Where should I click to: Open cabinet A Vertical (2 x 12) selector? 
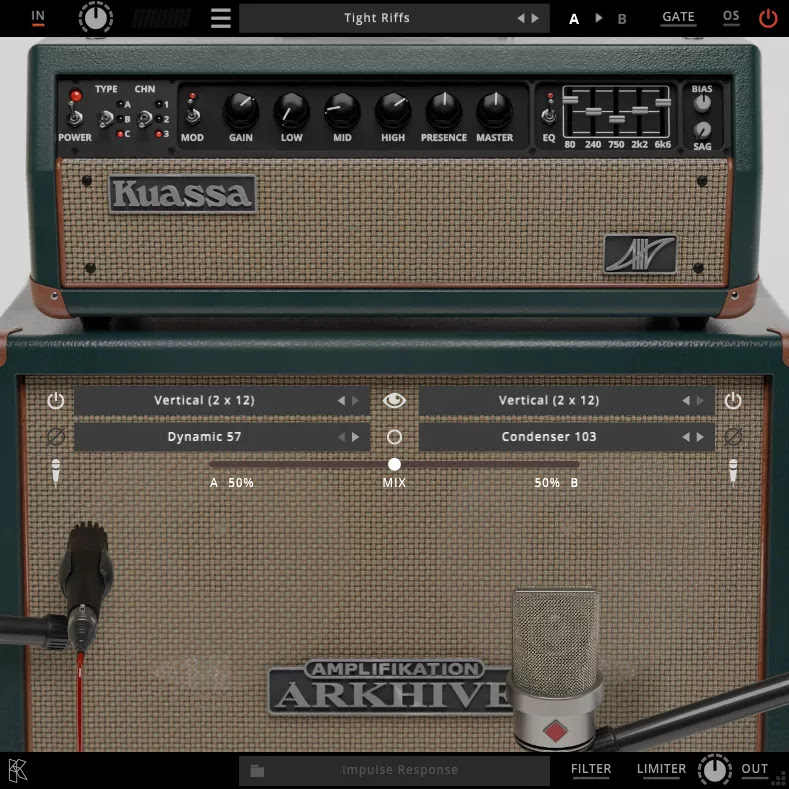pos(205,401)
